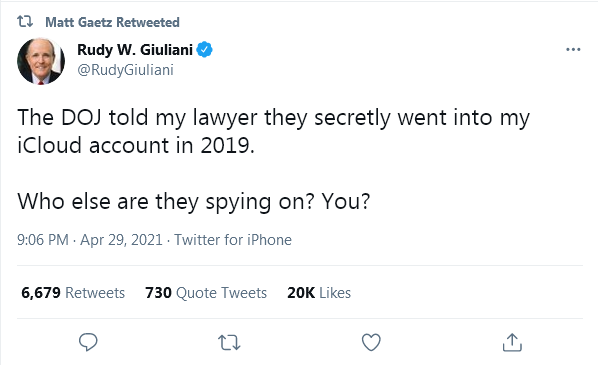Open the share tweet icon

click(512, 342)
